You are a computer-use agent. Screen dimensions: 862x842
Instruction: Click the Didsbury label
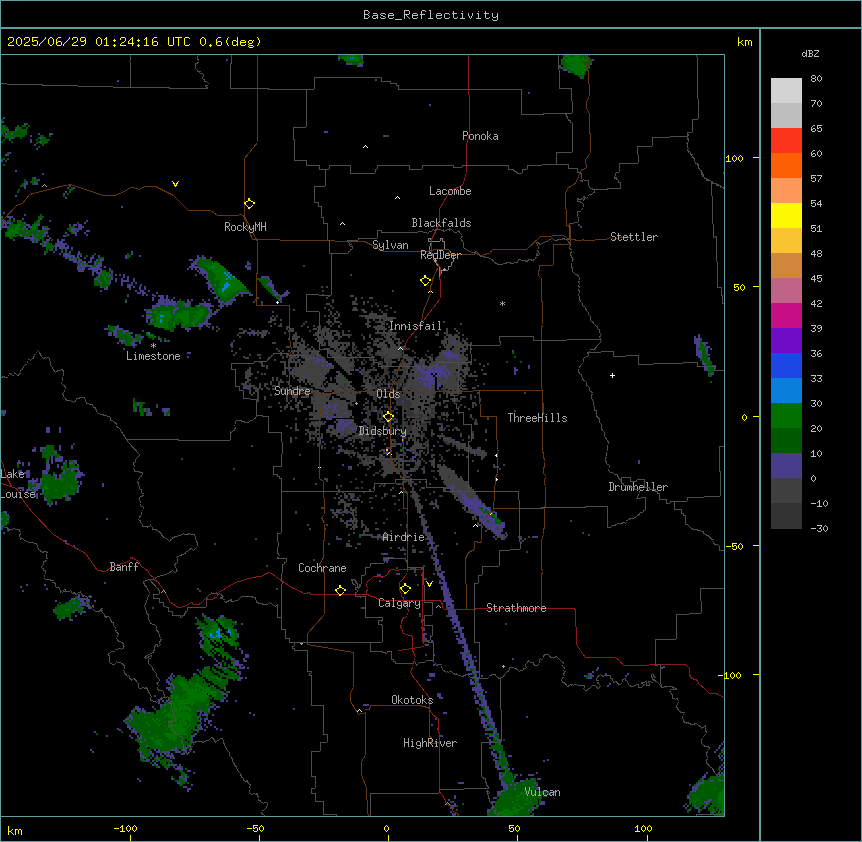383,431
